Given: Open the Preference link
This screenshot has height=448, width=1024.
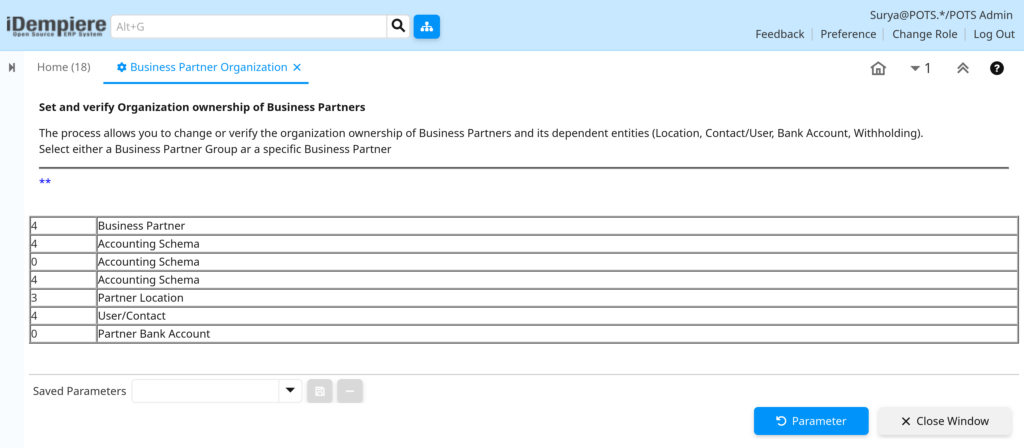Looking at the screenshot, I should tap(848, 34).
